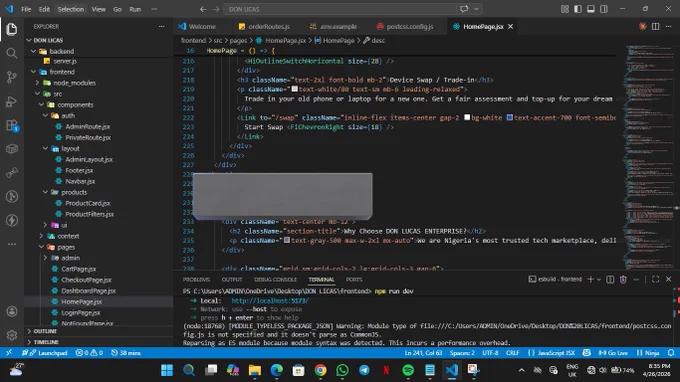
Task: Click the blue text-accent-700 color swatch
Action: 510,117
